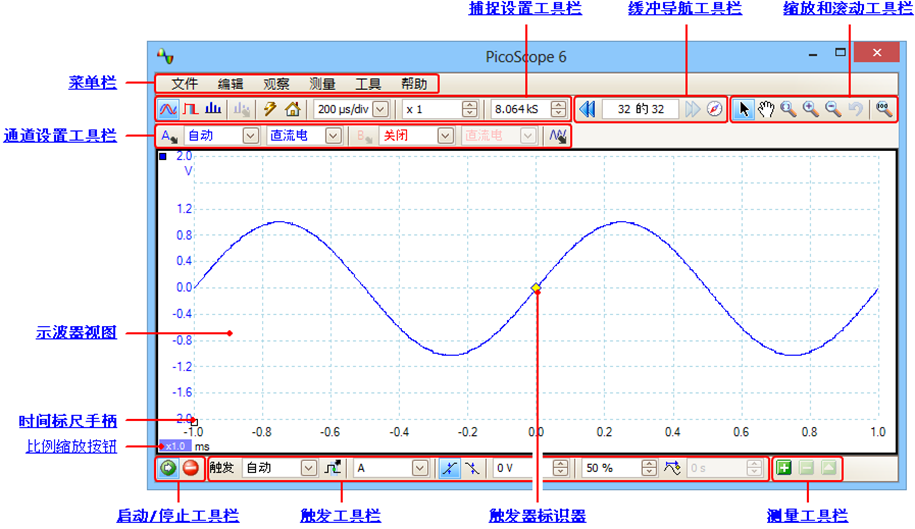Screen dimensions: 915x529
Task: Click the Home icon in capture toolbar
Action: pos(292,109)
